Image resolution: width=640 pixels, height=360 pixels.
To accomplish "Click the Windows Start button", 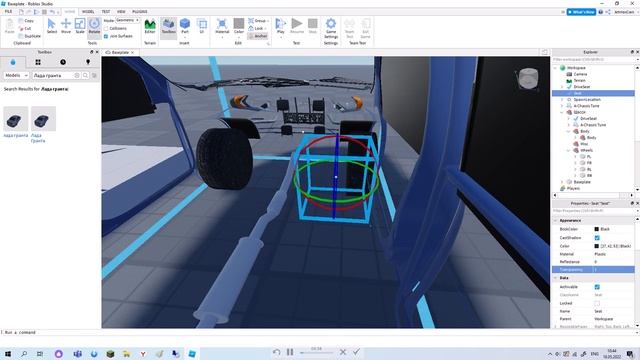I will (x=8, y=353).
